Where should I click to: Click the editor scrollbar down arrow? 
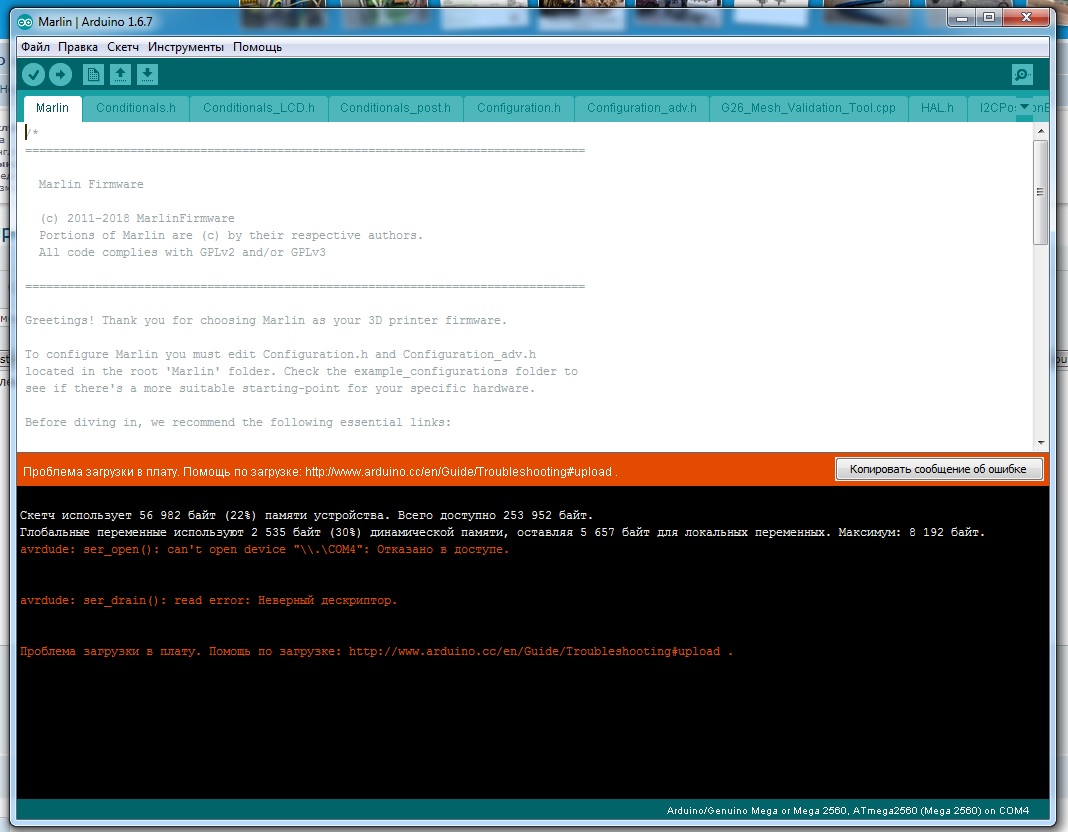[1040, 443]
